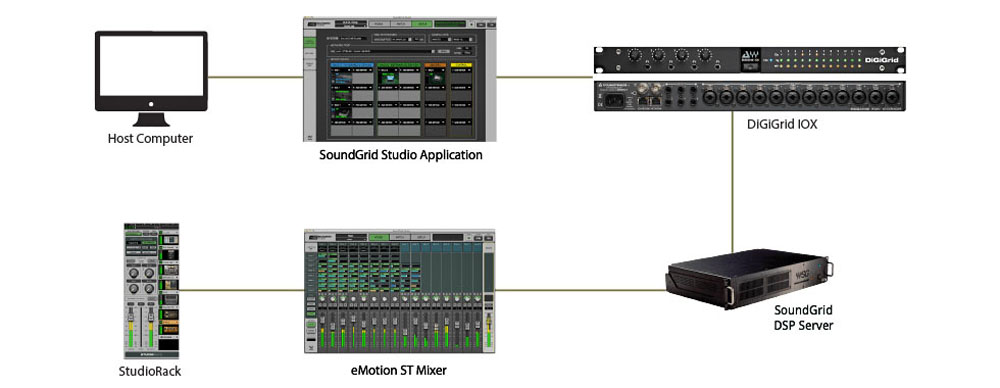Click device thumbnail under green header in SoundGrid Studio
Screen dimensions: 1000x388
point(388,78)
